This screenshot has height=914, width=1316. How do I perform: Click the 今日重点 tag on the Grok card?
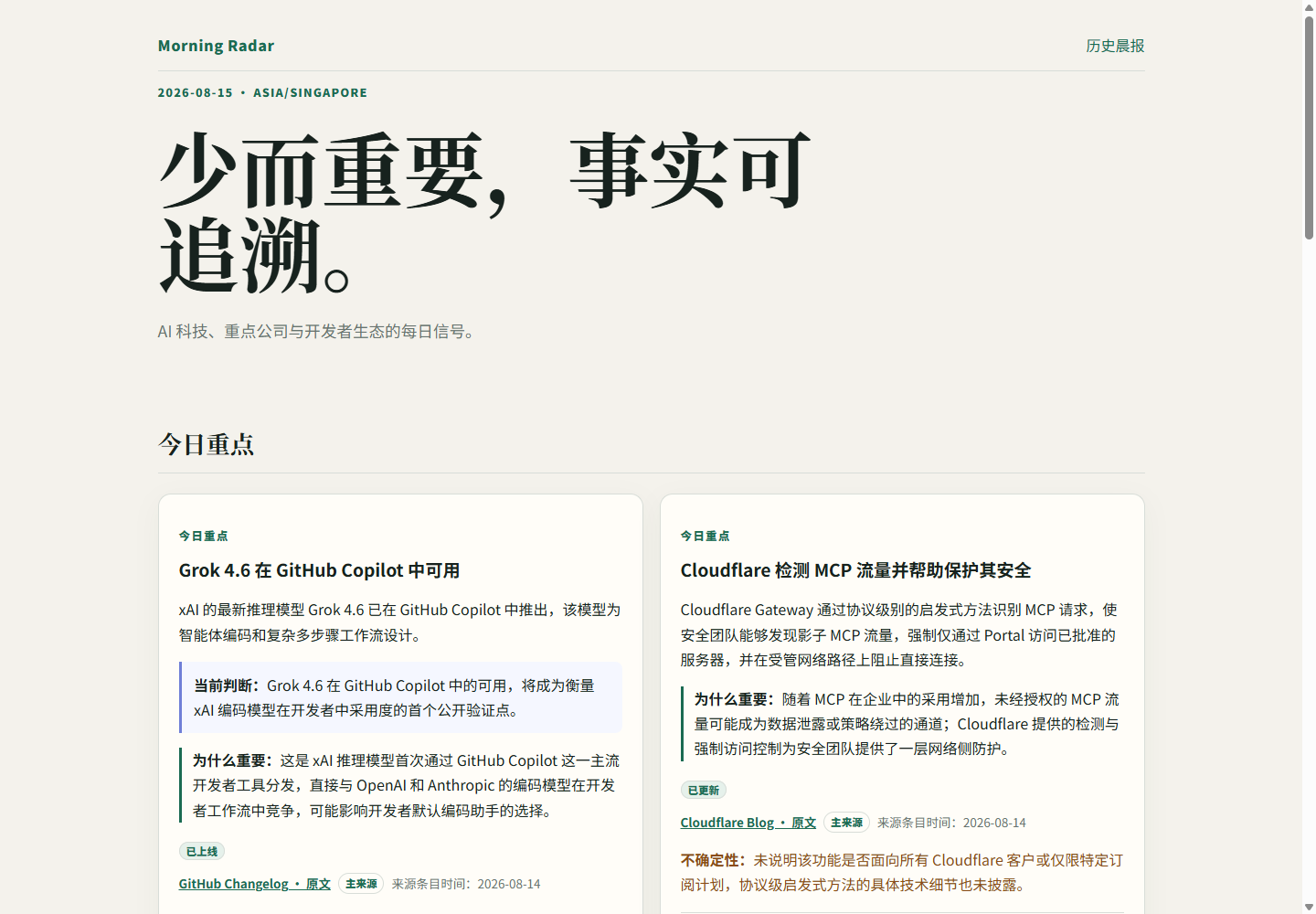[204, 536]
